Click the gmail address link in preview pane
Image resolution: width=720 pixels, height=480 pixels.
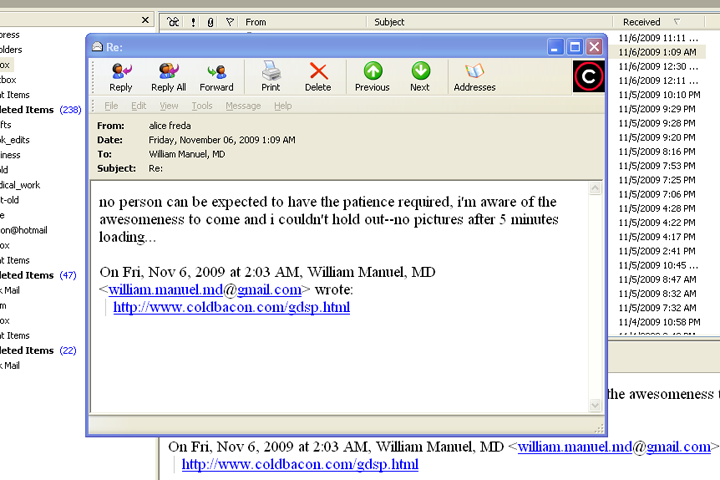(x=614, y=446)
